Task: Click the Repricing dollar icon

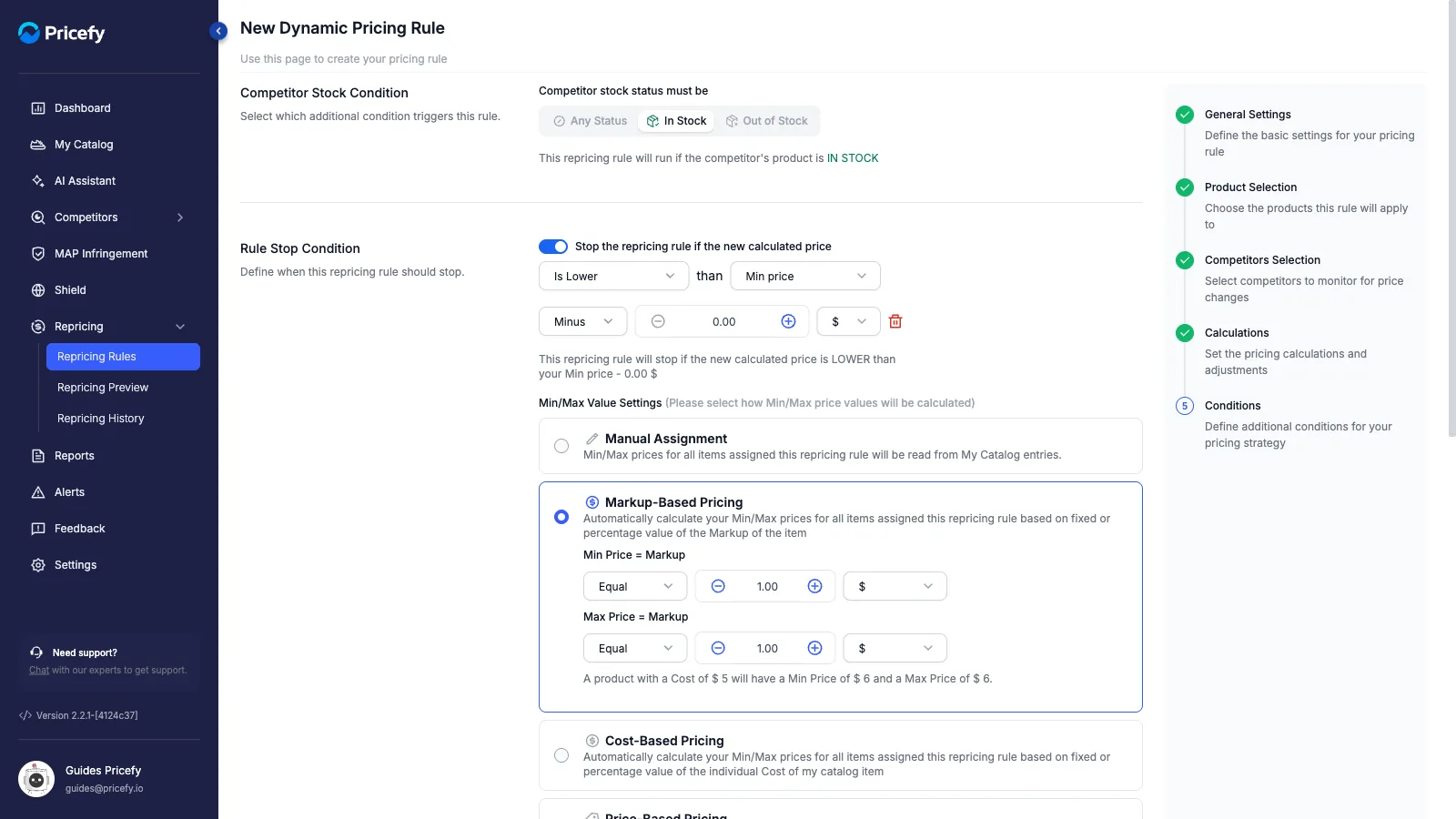Action: (38, 327)
